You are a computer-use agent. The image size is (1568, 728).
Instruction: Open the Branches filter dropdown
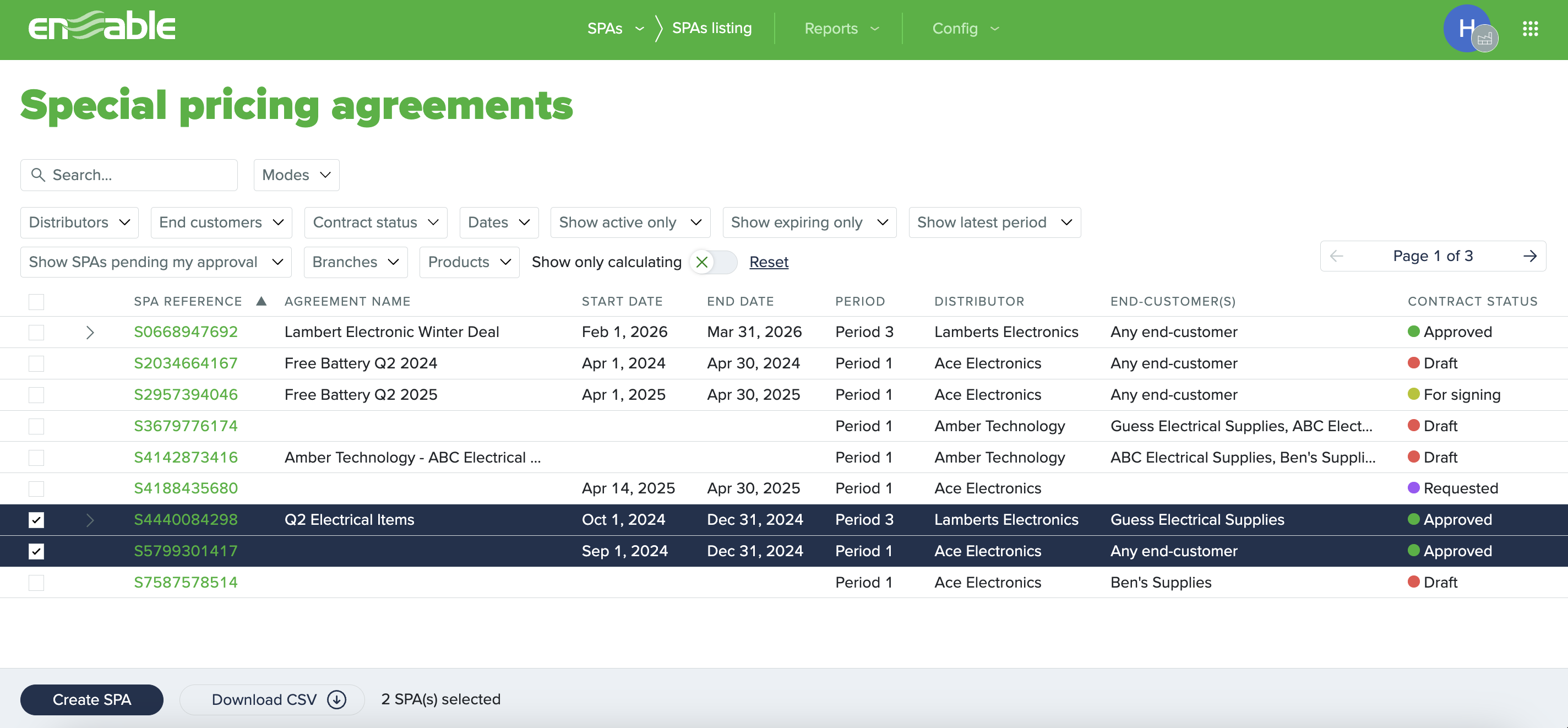356,262
